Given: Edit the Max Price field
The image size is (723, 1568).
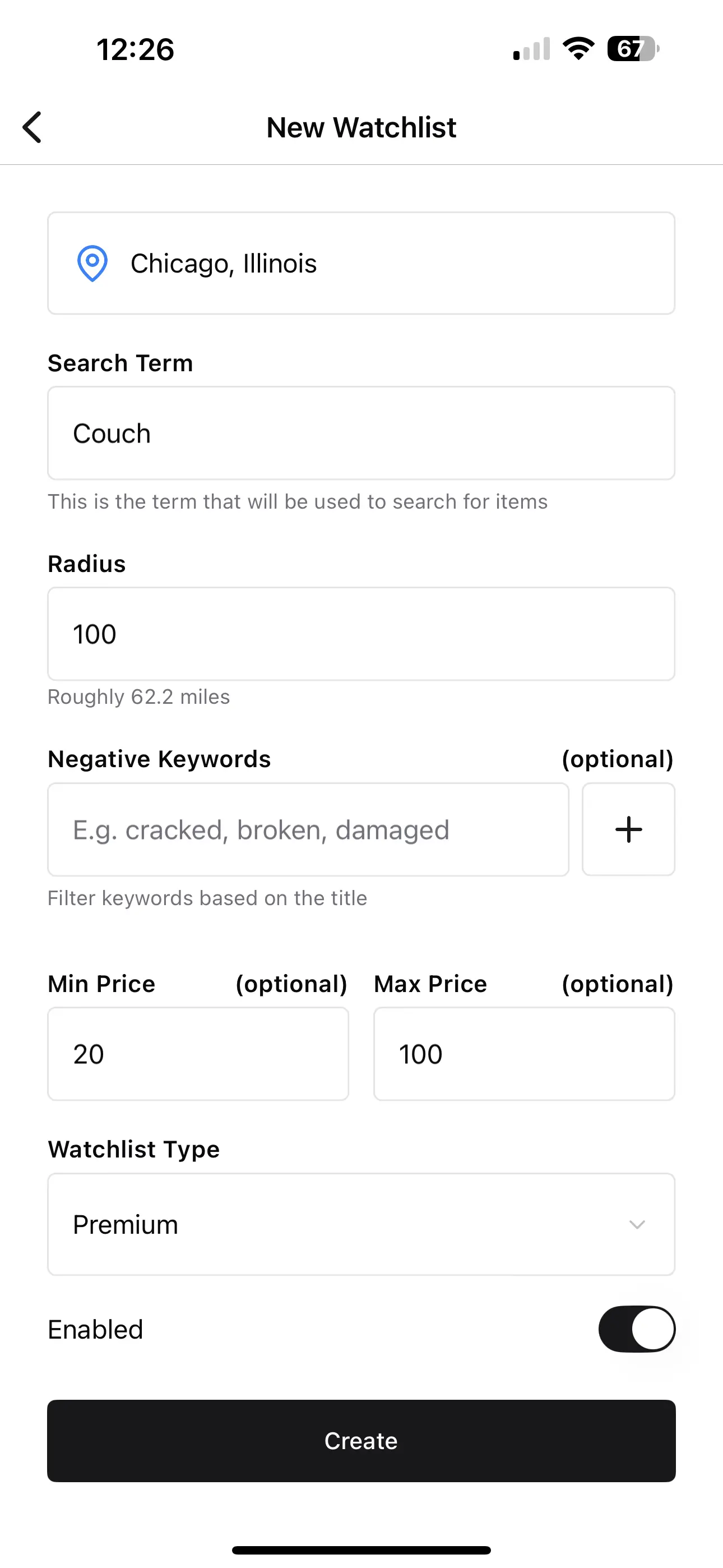Looking at the screenshot, I should coord(524,1054).
